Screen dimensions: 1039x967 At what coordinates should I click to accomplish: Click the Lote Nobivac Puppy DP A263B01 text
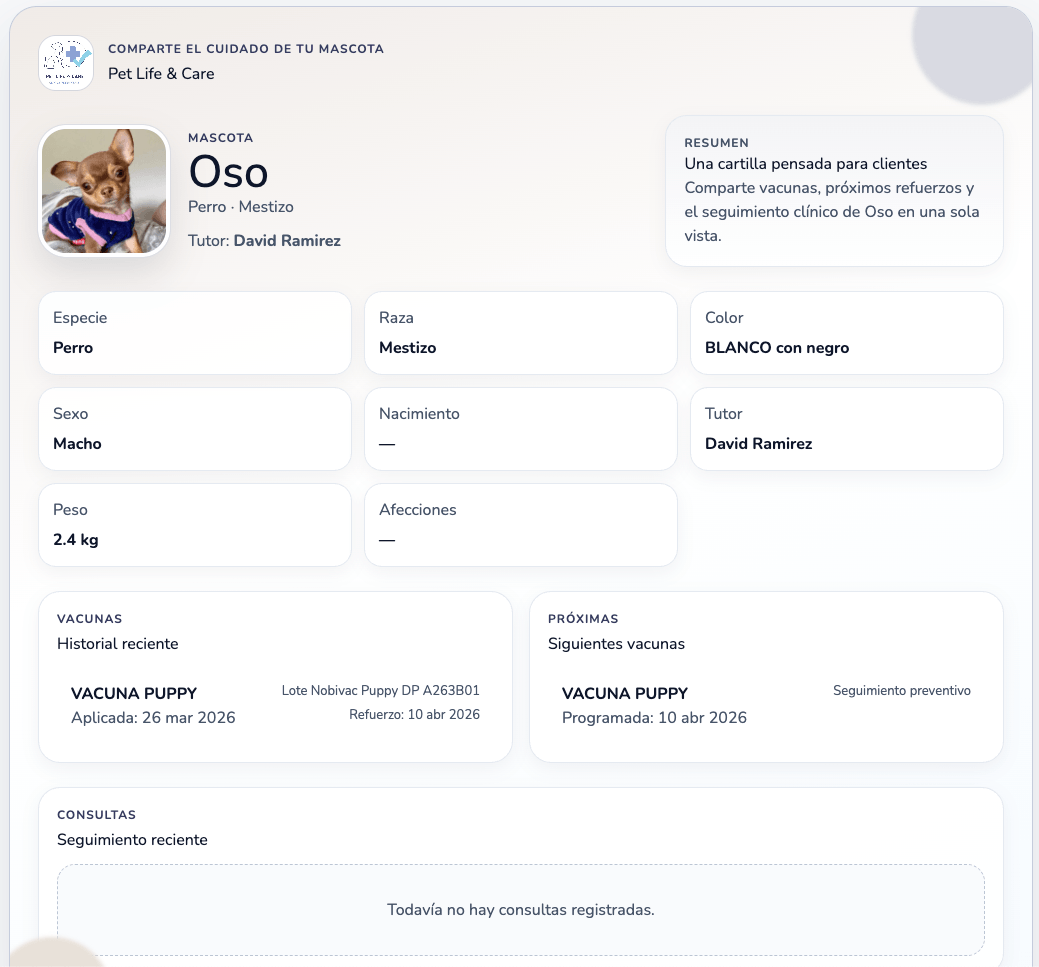pyautogui.click(x=380, y=691)
